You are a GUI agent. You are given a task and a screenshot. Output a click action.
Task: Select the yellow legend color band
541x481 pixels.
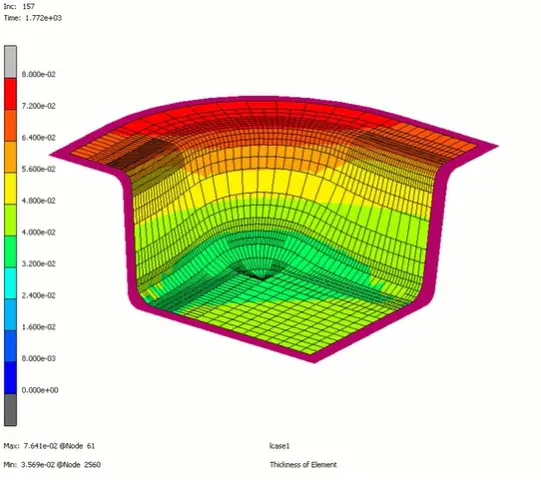pos(10,189)
